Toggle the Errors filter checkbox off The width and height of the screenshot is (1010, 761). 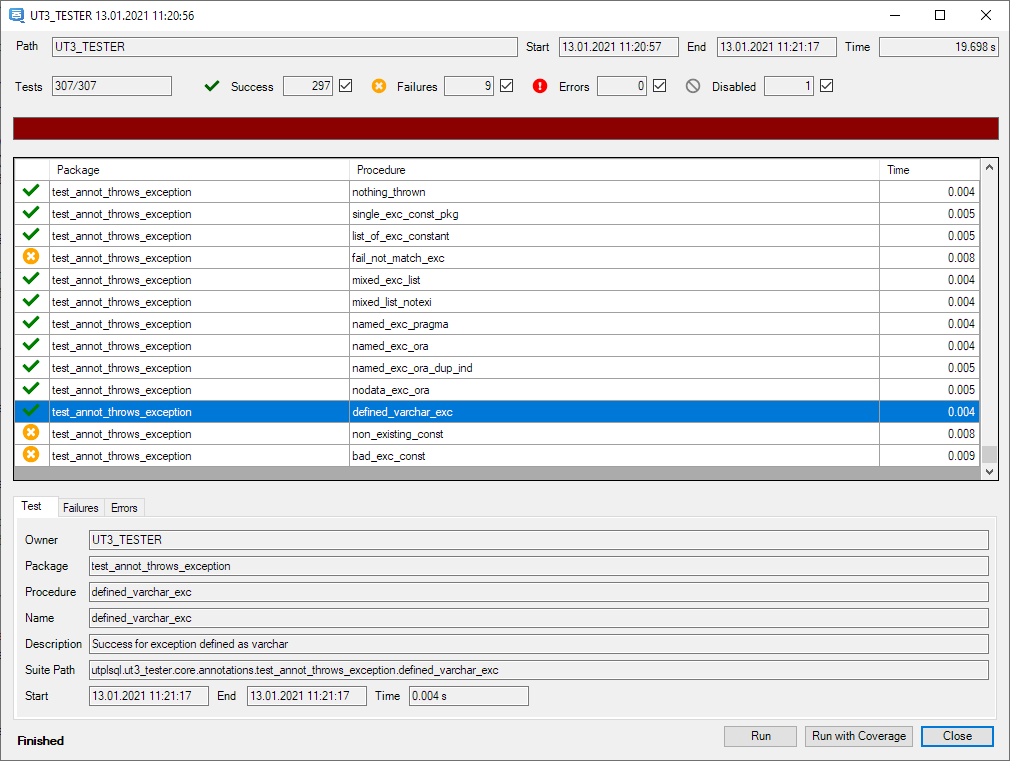coord(659,86)
